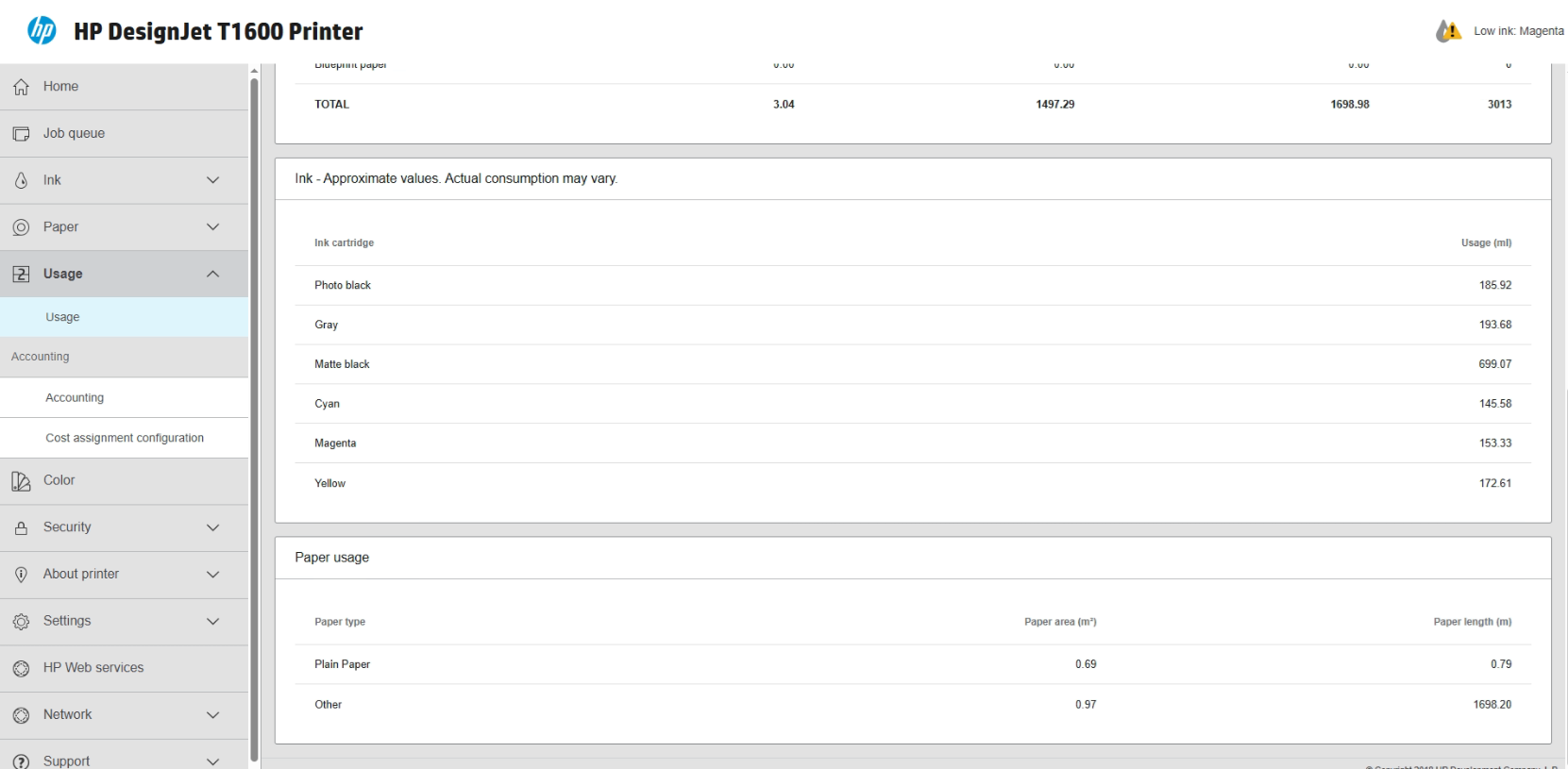Image resolution: width=1568 pixels, height=769 pixels.
Task: Click the Low ink: Magenta alert text
Action: tap(1518, 31)
